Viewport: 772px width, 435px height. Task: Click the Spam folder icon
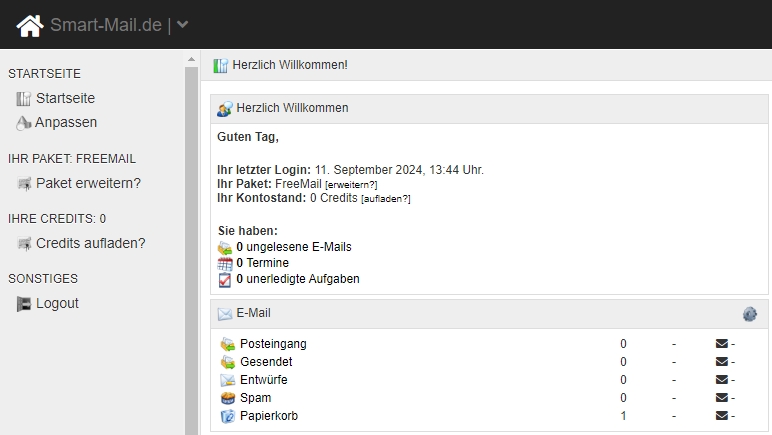(x=227, y=398)
